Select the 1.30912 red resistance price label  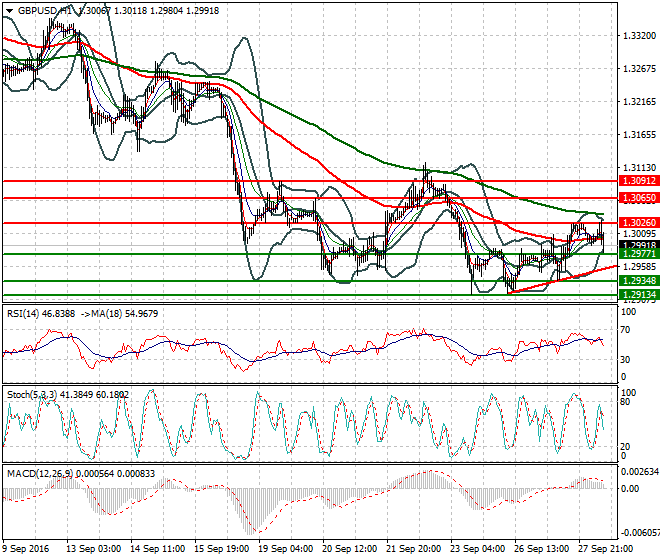pyautogui.click(x=639, y=181)
